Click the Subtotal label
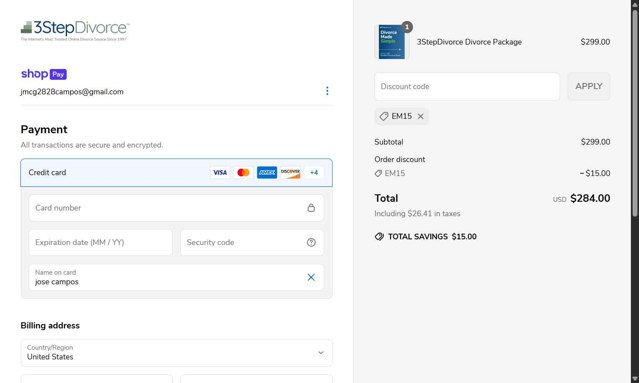The image size is (639, 383). (389, 142)
